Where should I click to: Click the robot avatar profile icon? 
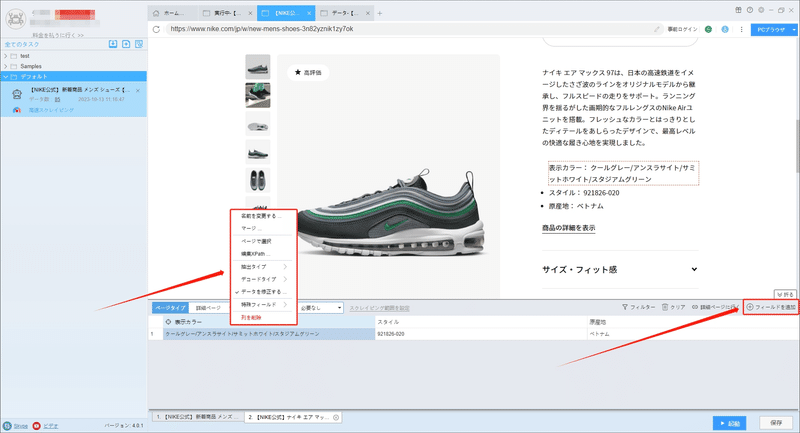(15, 19)
